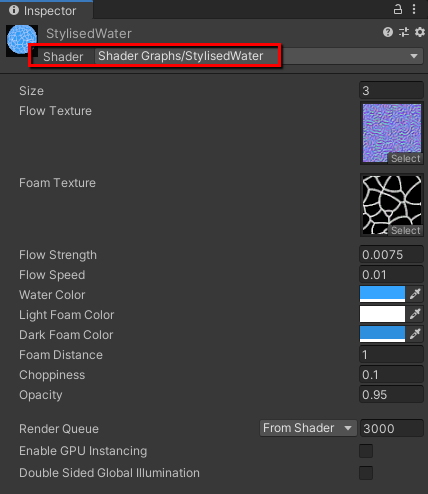This screenshot has height=494, width=428.
Task: Open the Shader Graphs/StylisedWater shader dropdown
Action: pyautogui.click(x=259, y=56)
